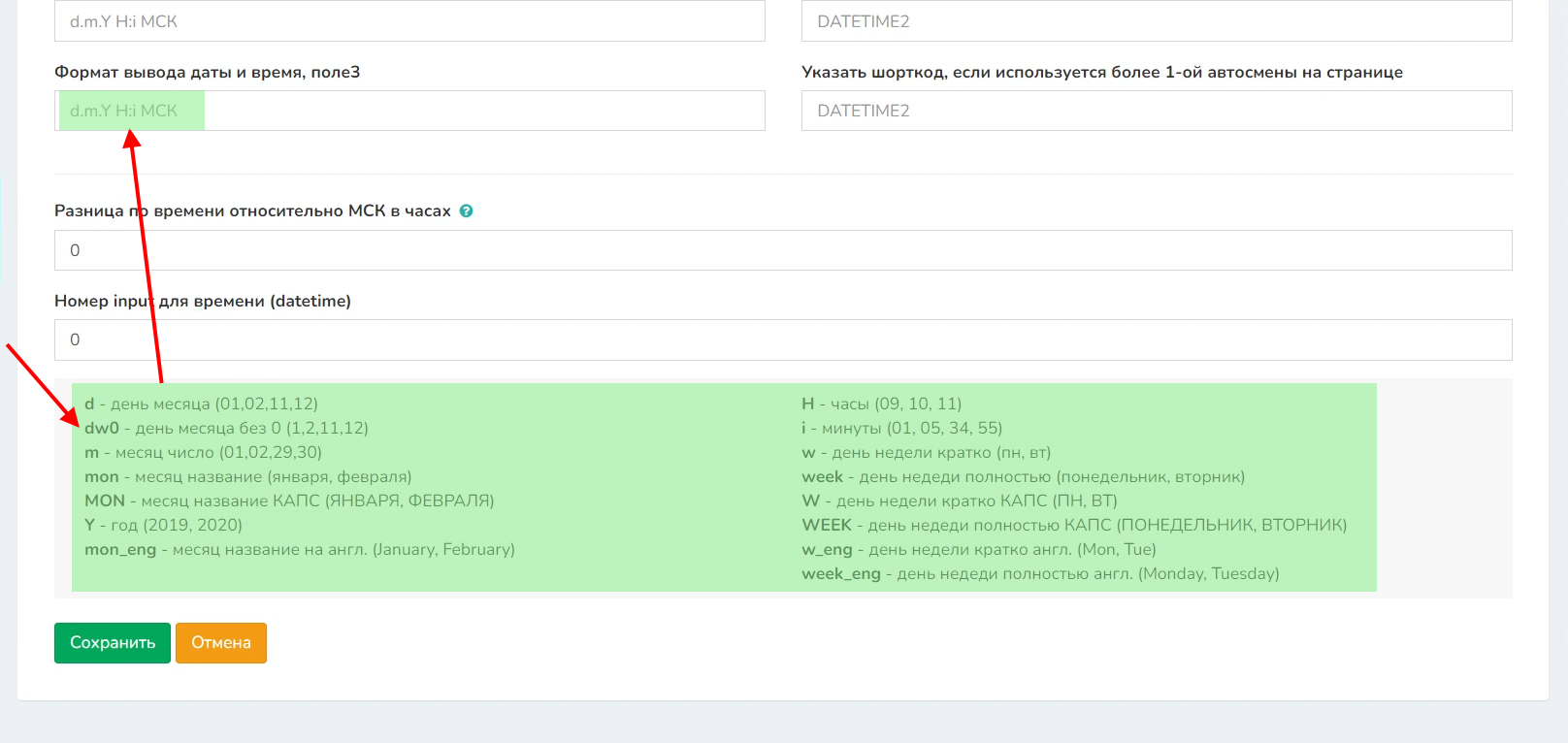The height and width of the screenshot is (743, 1568).
Task: Click the shortcode field under Указать шорткод label
Action: point(1156,111)
